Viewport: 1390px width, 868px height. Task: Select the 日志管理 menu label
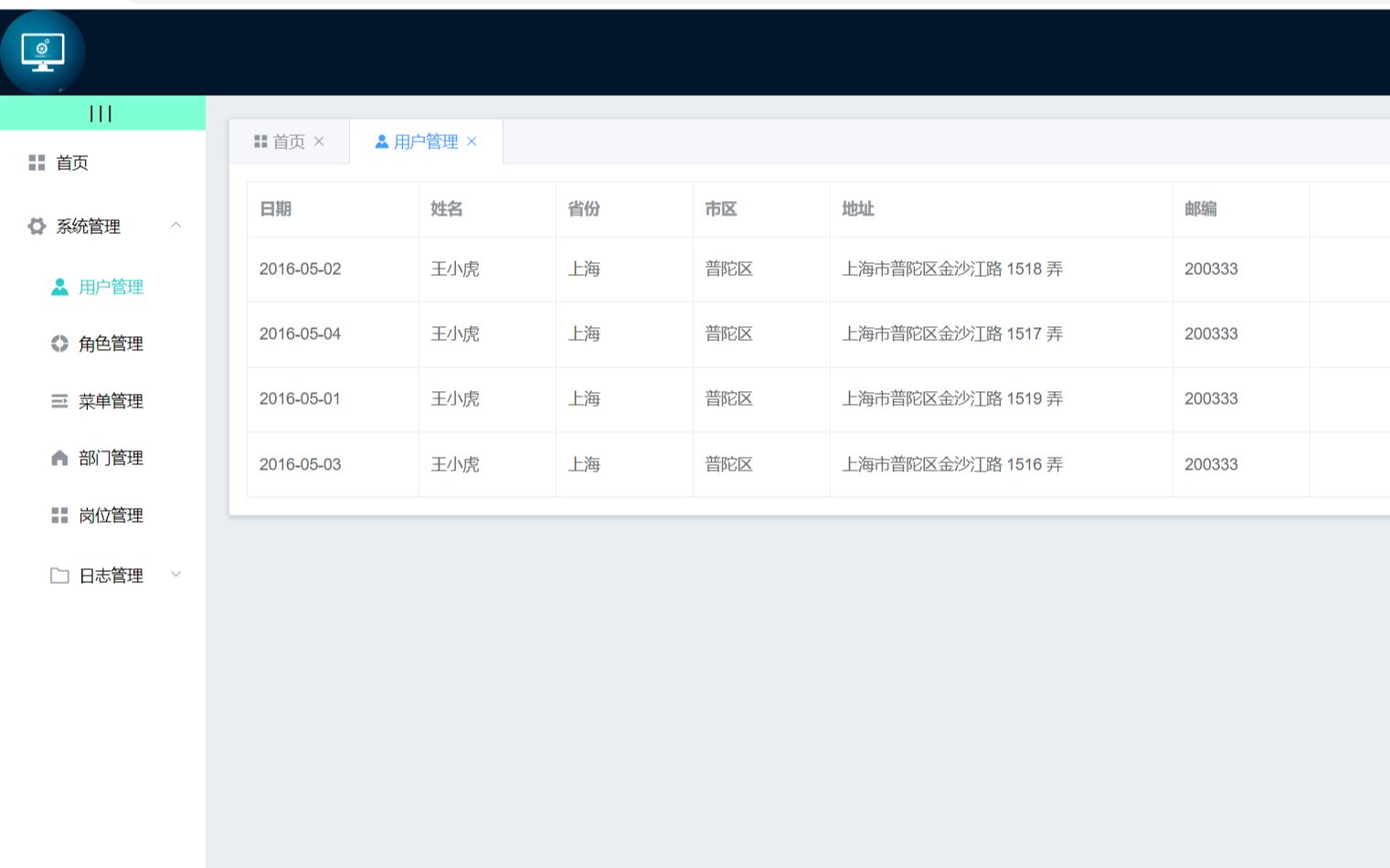[111, 576]
